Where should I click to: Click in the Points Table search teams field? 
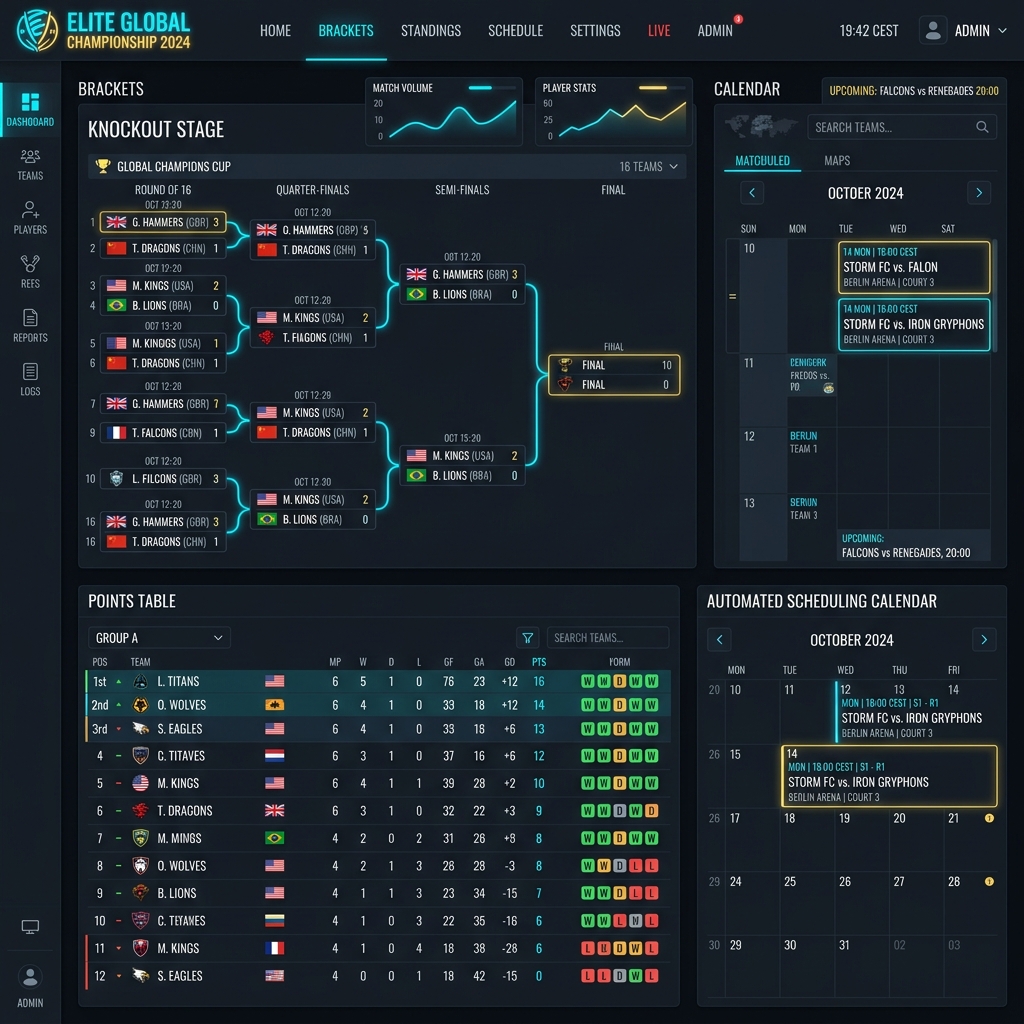tap(607, 637)
